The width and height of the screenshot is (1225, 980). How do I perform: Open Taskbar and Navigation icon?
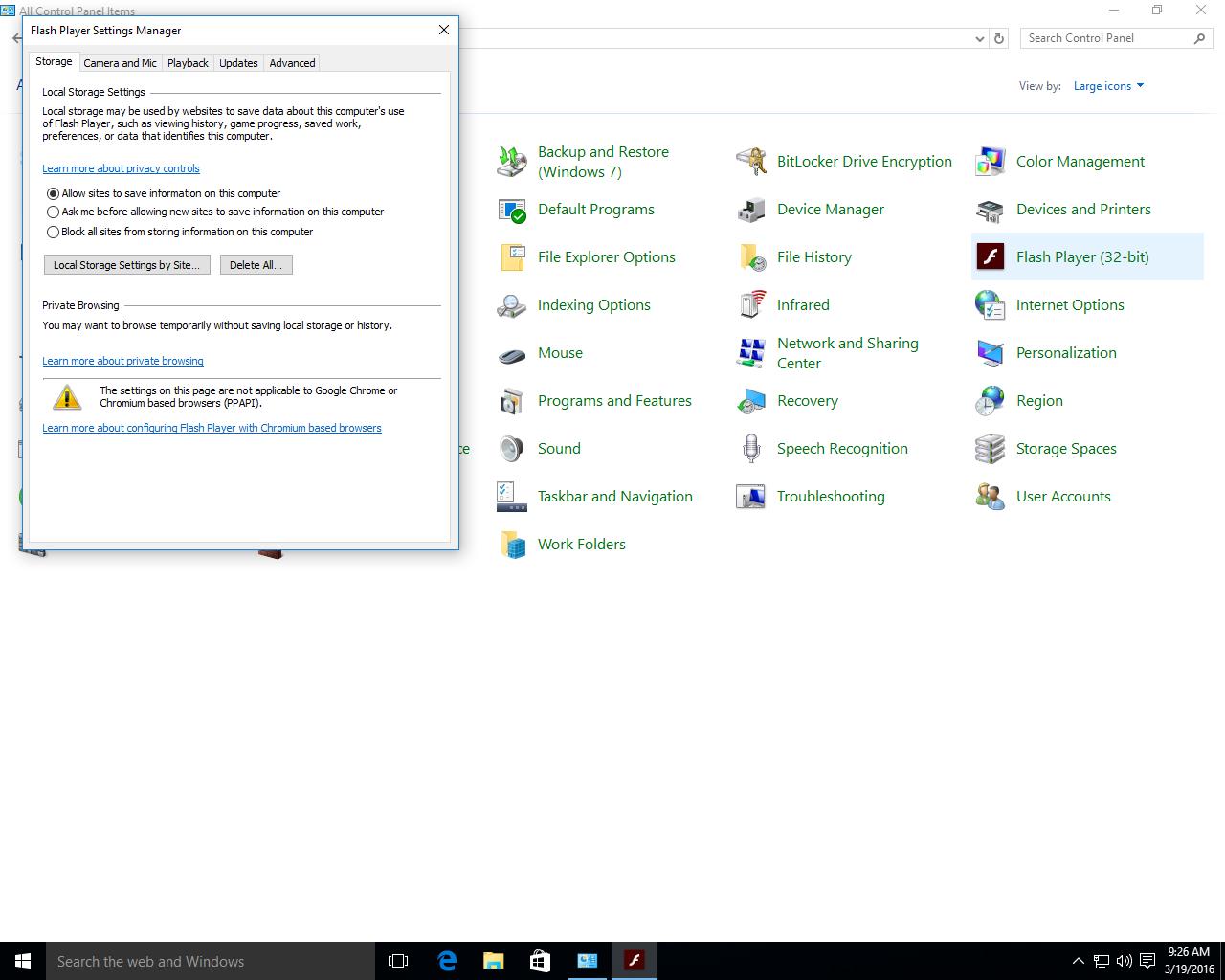pos(511,497)
